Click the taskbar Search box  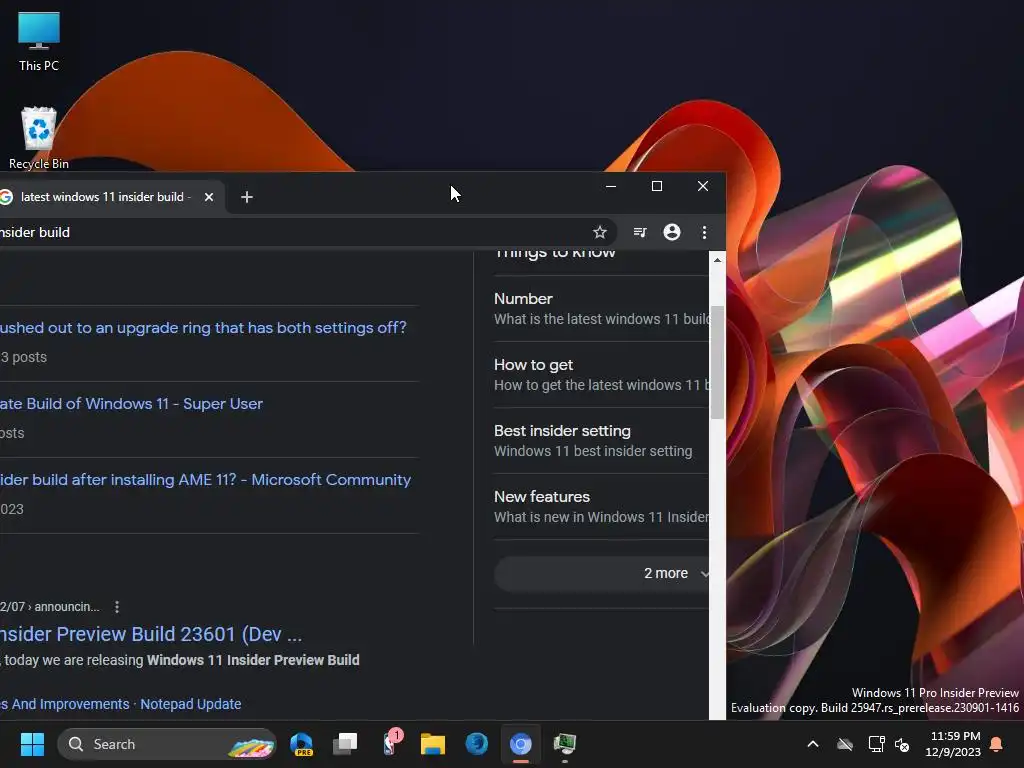coord(167,744)
